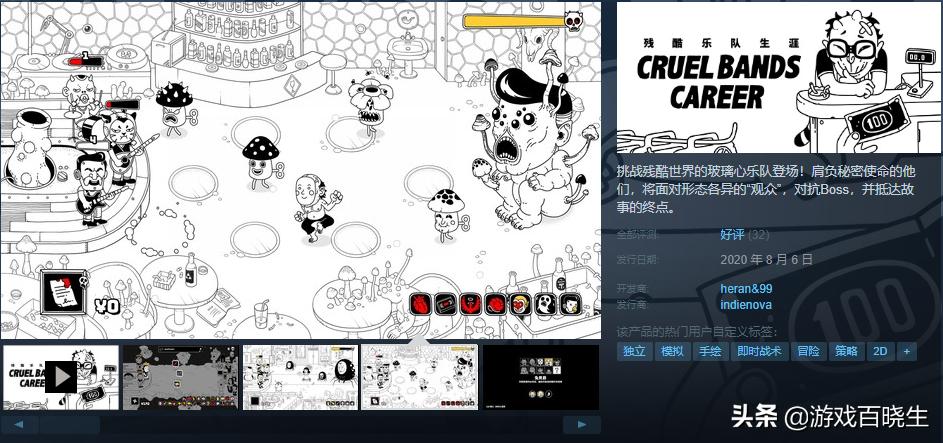Open the 2D tag
The height and width of the screenshot is (443, 943).
click(x=880, y=351)
